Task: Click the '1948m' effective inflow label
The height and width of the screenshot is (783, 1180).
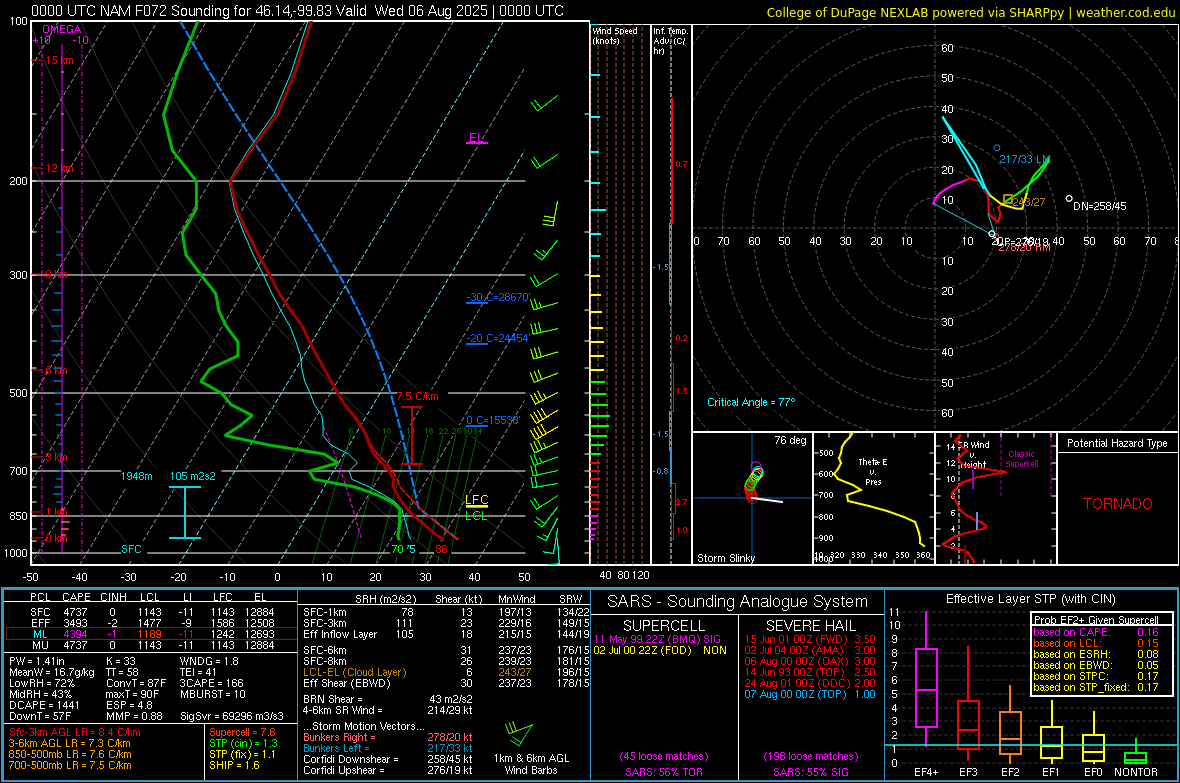Action: pos(136,476)
